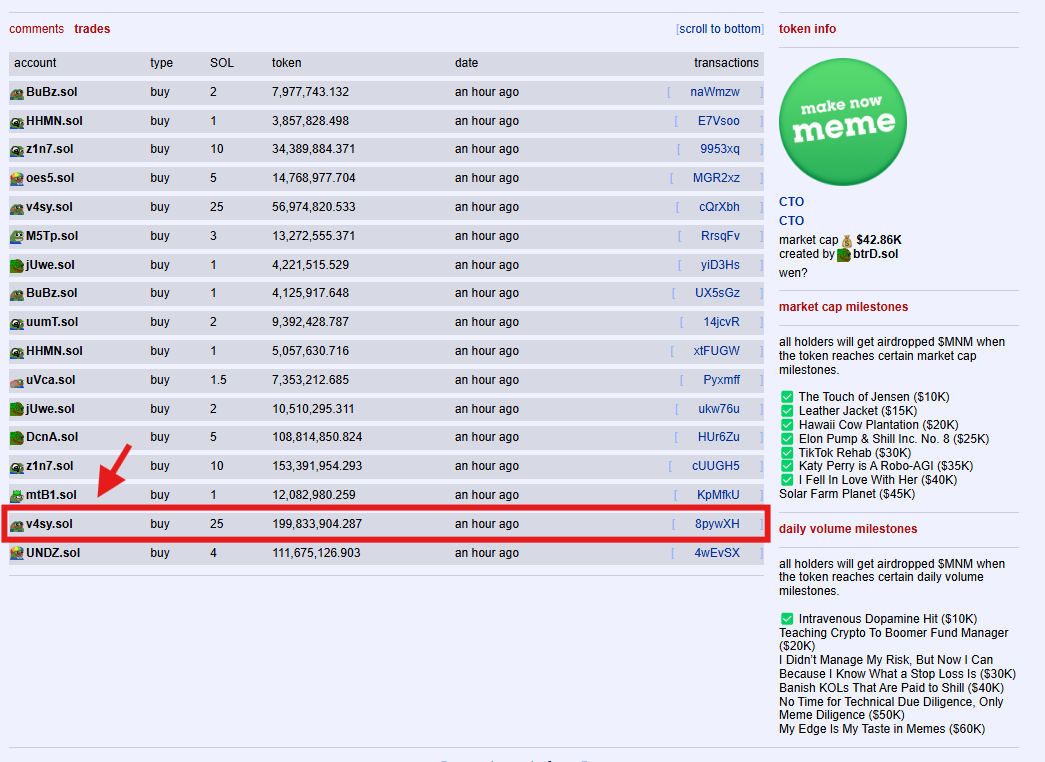1045x762 pixels.
Task: Open the DcnA.sol account name link
Action: 52,437
